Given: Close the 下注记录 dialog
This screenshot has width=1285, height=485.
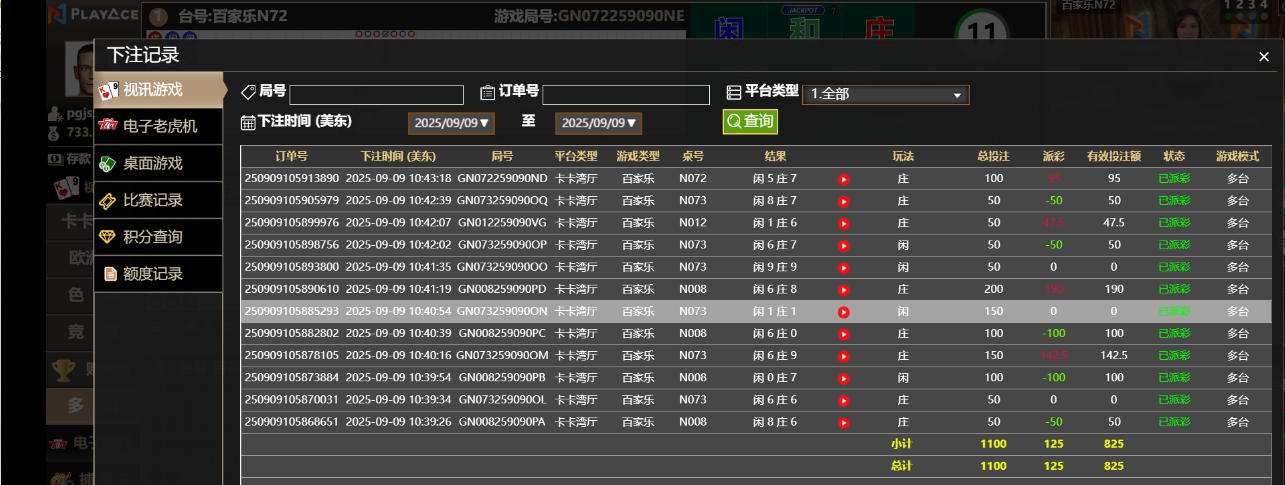Looking at the screenshot, I should click(x=1264, y=57).
